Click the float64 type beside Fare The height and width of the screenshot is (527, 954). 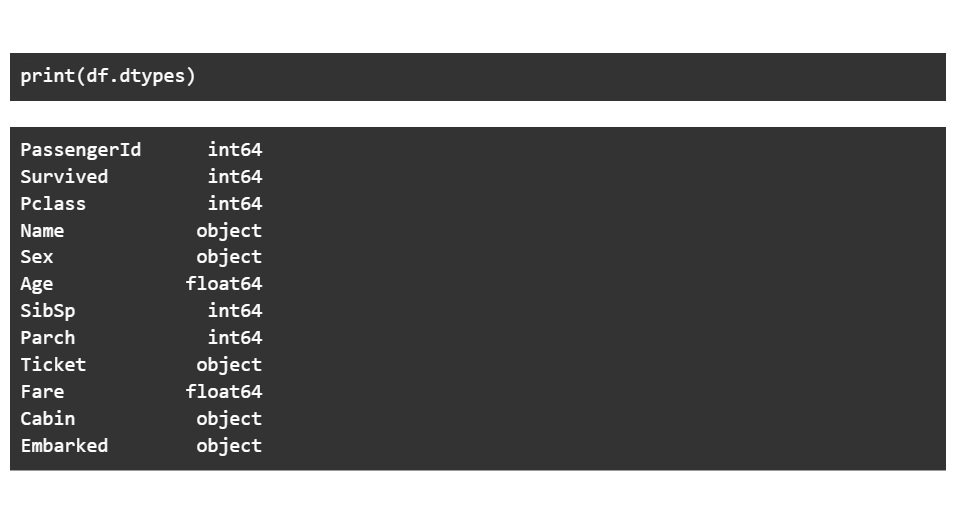(x=224, y=392)
